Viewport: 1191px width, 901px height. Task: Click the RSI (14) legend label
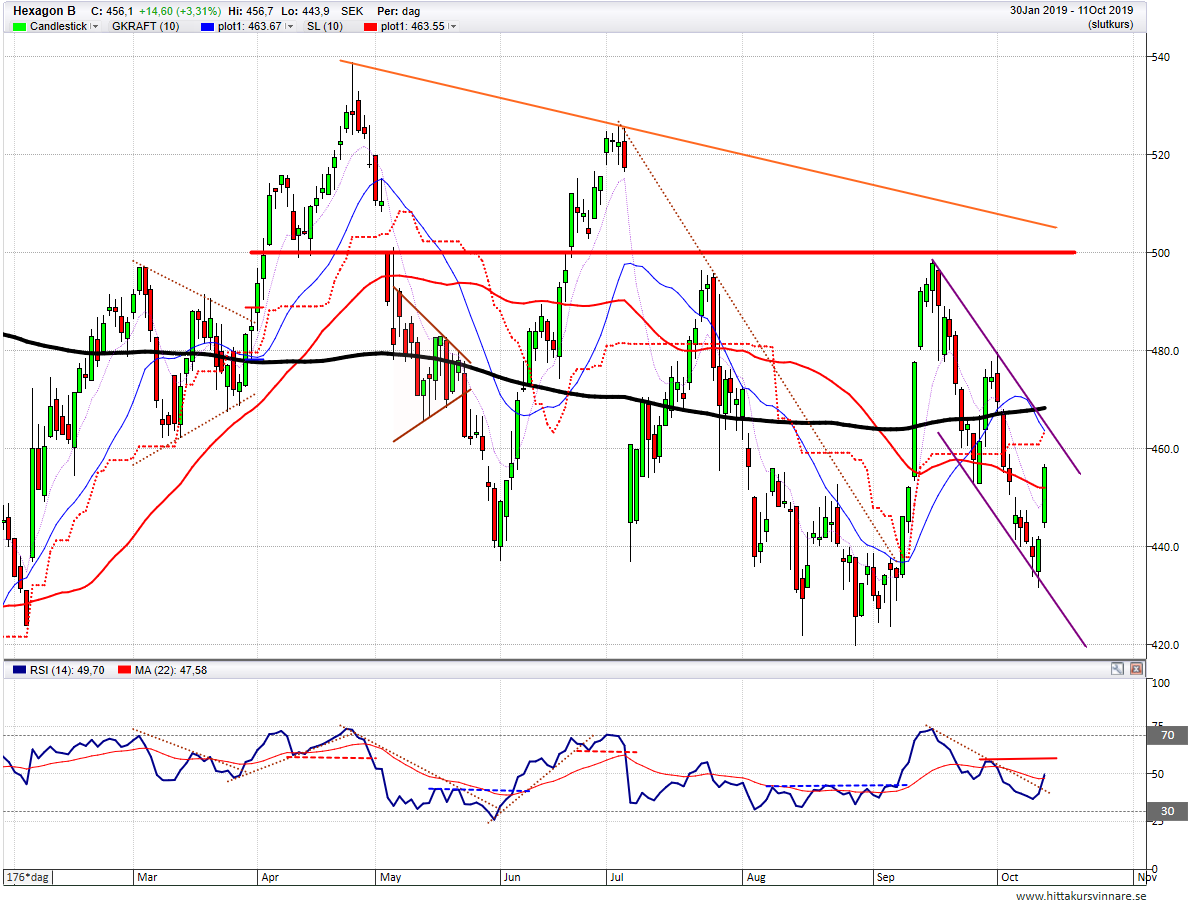[x=67, y=670]
